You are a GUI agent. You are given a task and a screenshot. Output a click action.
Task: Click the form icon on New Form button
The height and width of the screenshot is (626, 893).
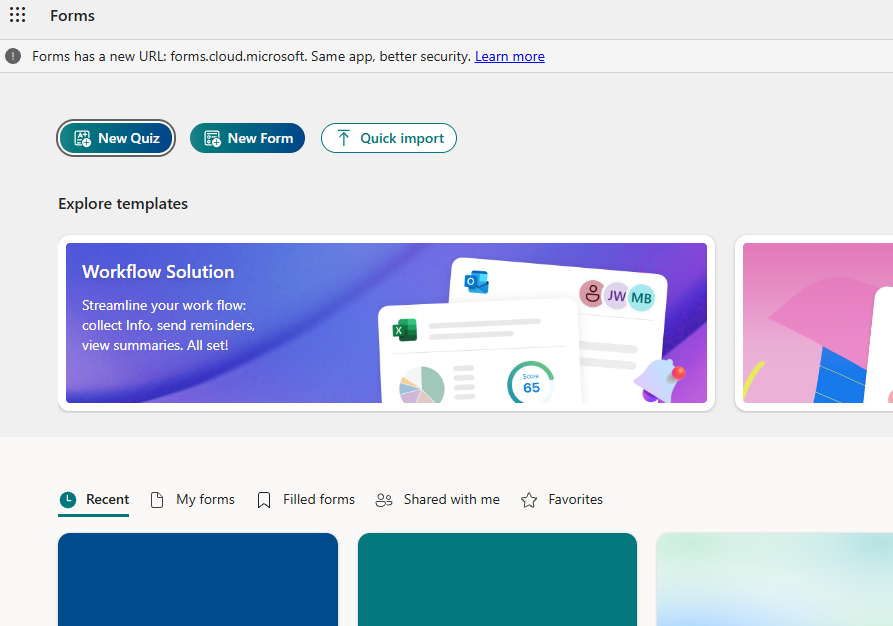(212, 138)
